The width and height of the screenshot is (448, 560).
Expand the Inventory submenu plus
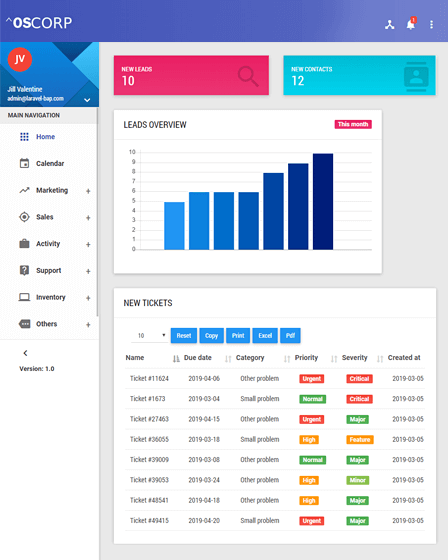pyautogui.click(x=88, y=298)
